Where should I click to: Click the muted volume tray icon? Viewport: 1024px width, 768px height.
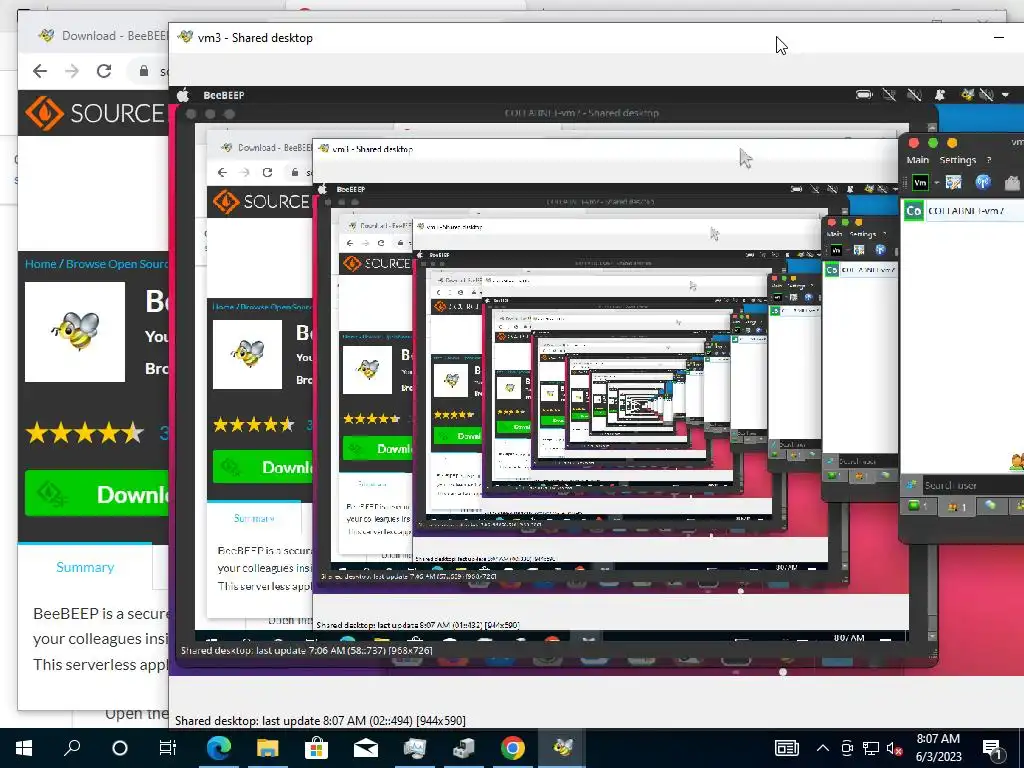[894, 748]
